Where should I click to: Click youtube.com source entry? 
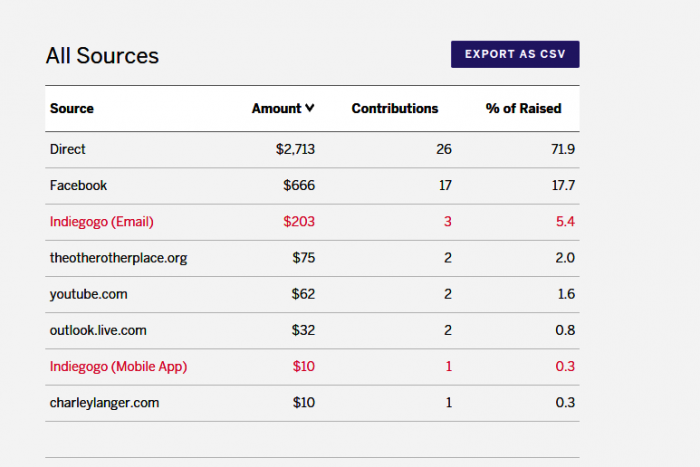click(88, 294)
